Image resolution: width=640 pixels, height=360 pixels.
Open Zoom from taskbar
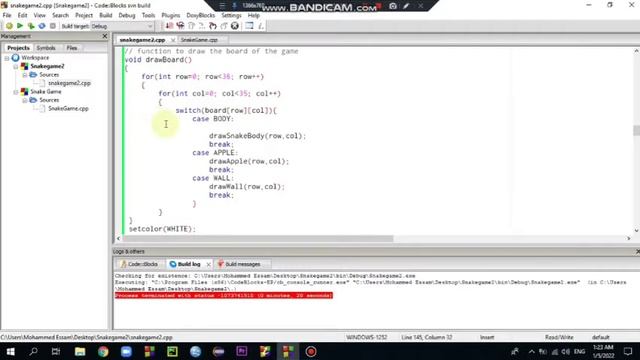127,351
